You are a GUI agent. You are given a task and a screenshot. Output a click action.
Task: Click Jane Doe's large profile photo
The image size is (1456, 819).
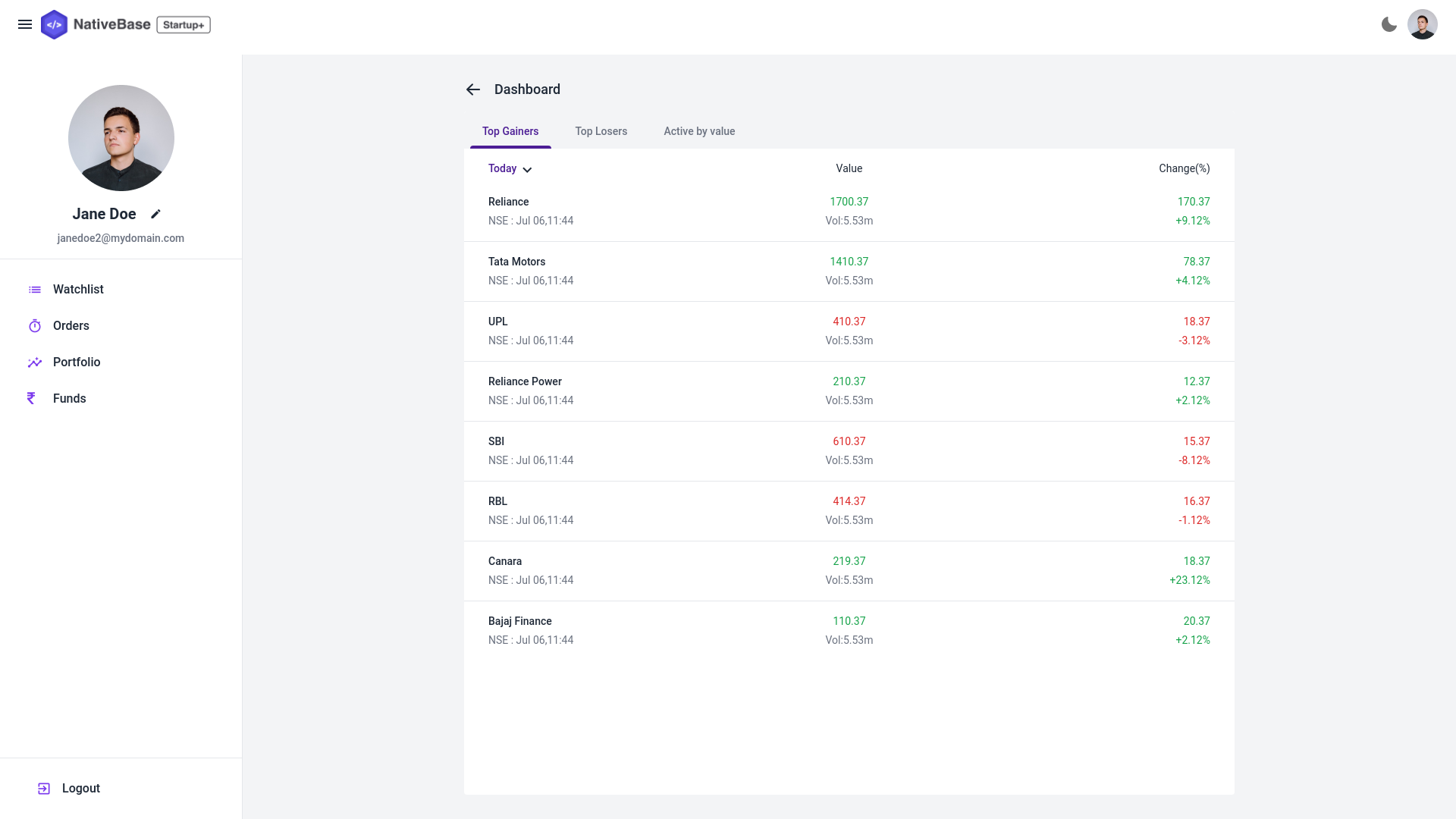pos(121,138)
